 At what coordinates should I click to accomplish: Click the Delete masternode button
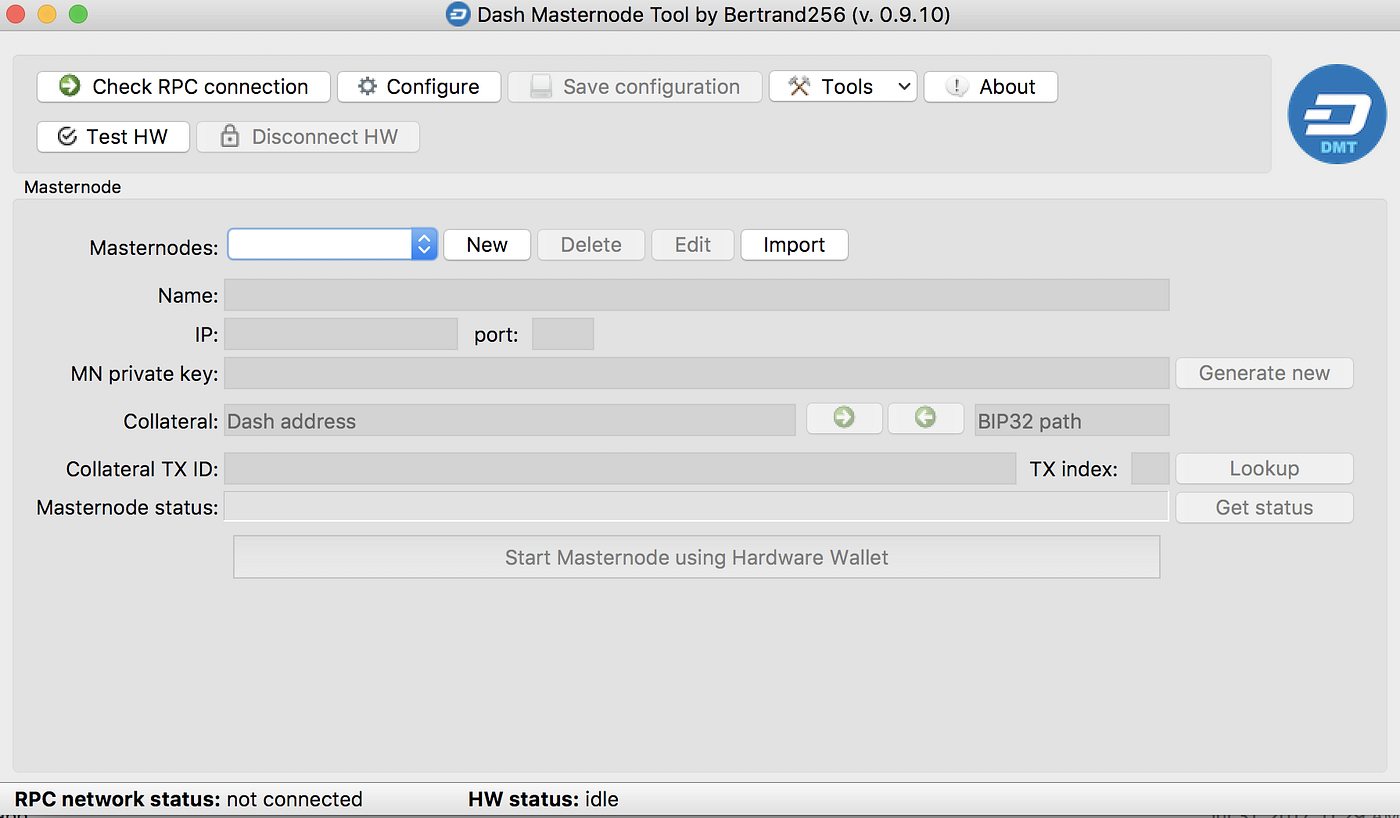[x=591, y=245]
